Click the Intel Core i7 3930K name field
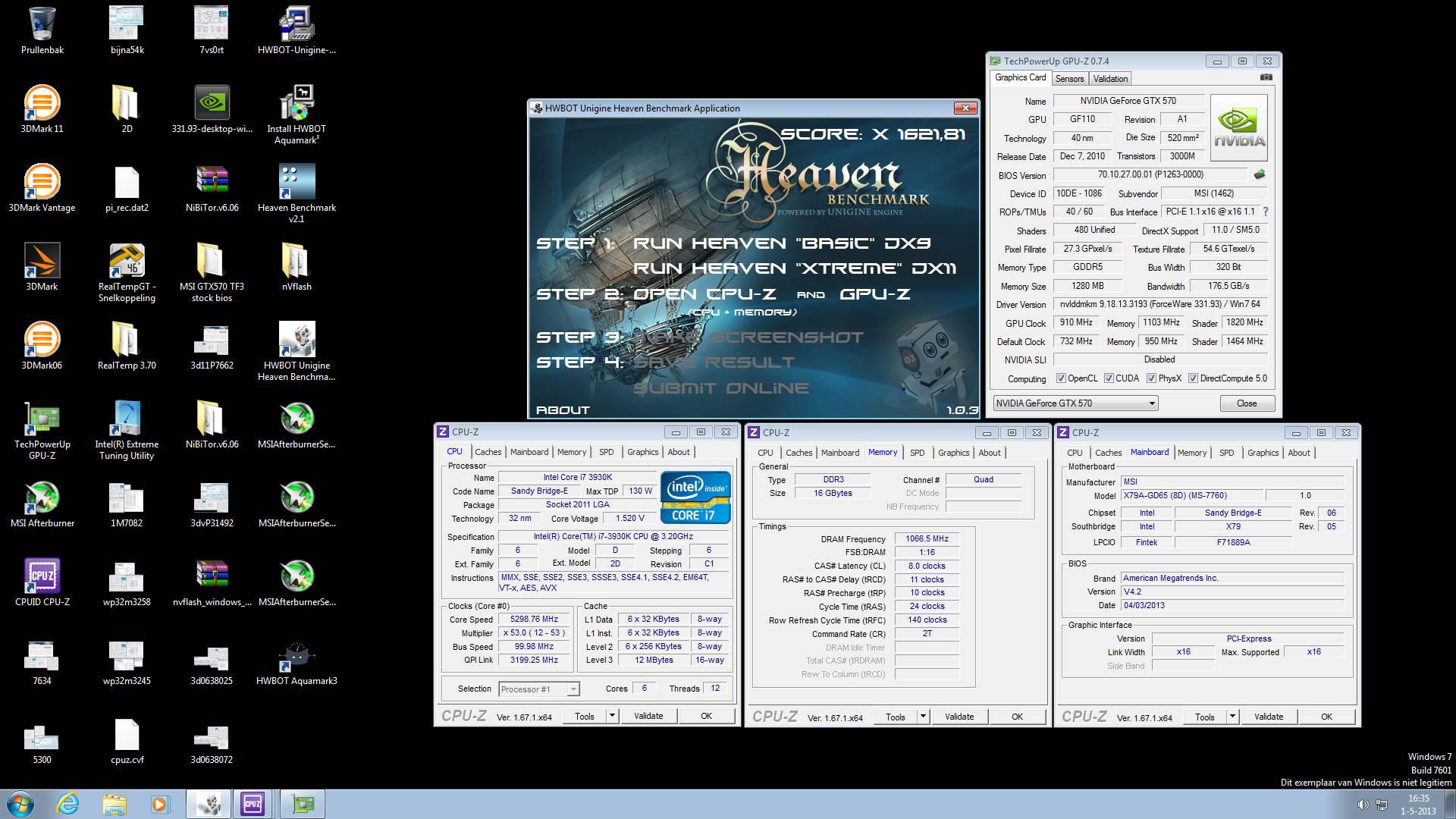1456x819 pixels. (577, 478)
